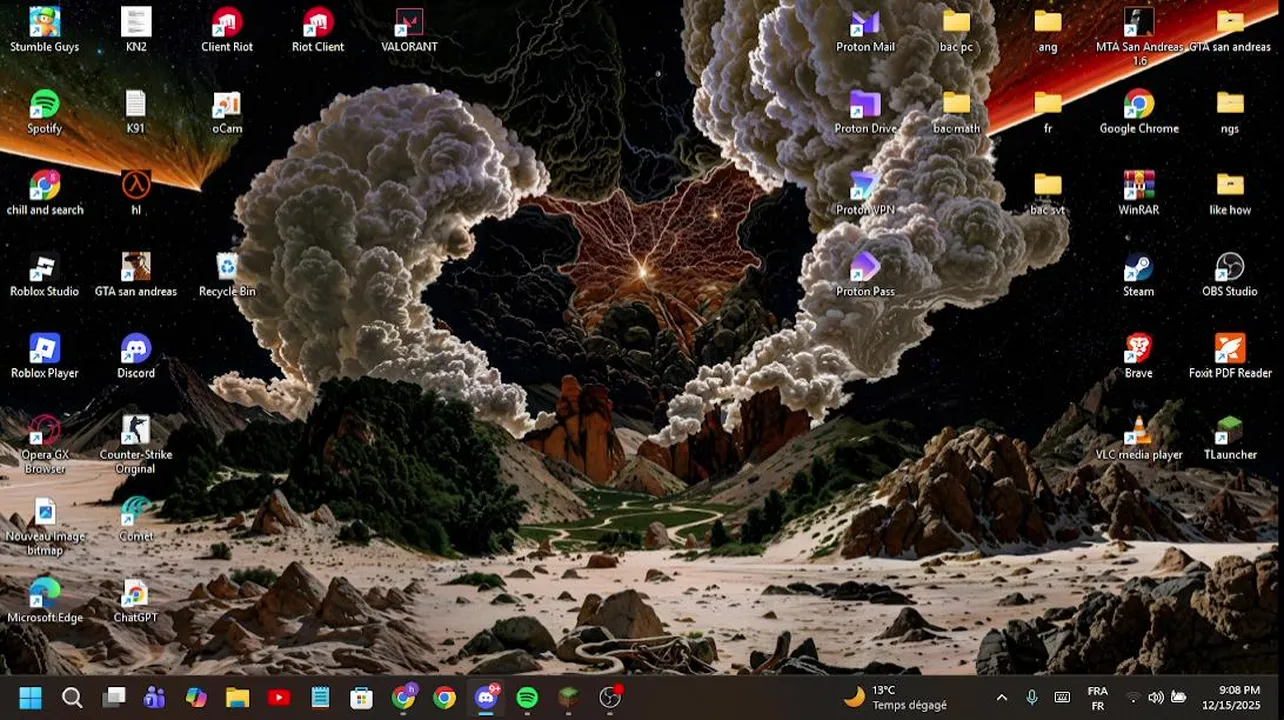
Task: Open the bac math folder
Action: coord(956,112)
